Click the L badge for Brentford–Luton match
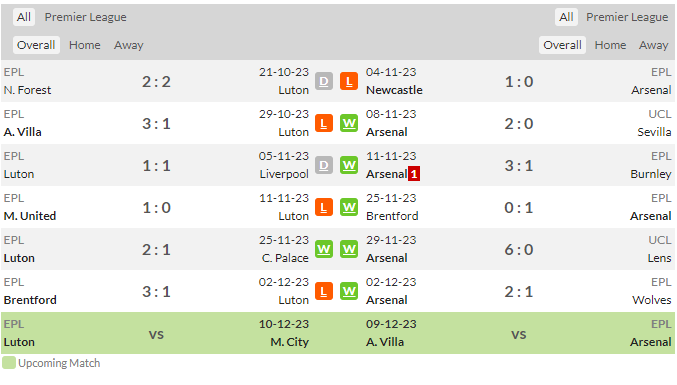The height and width of the screenshot is (385, 677). pos(324,291)
